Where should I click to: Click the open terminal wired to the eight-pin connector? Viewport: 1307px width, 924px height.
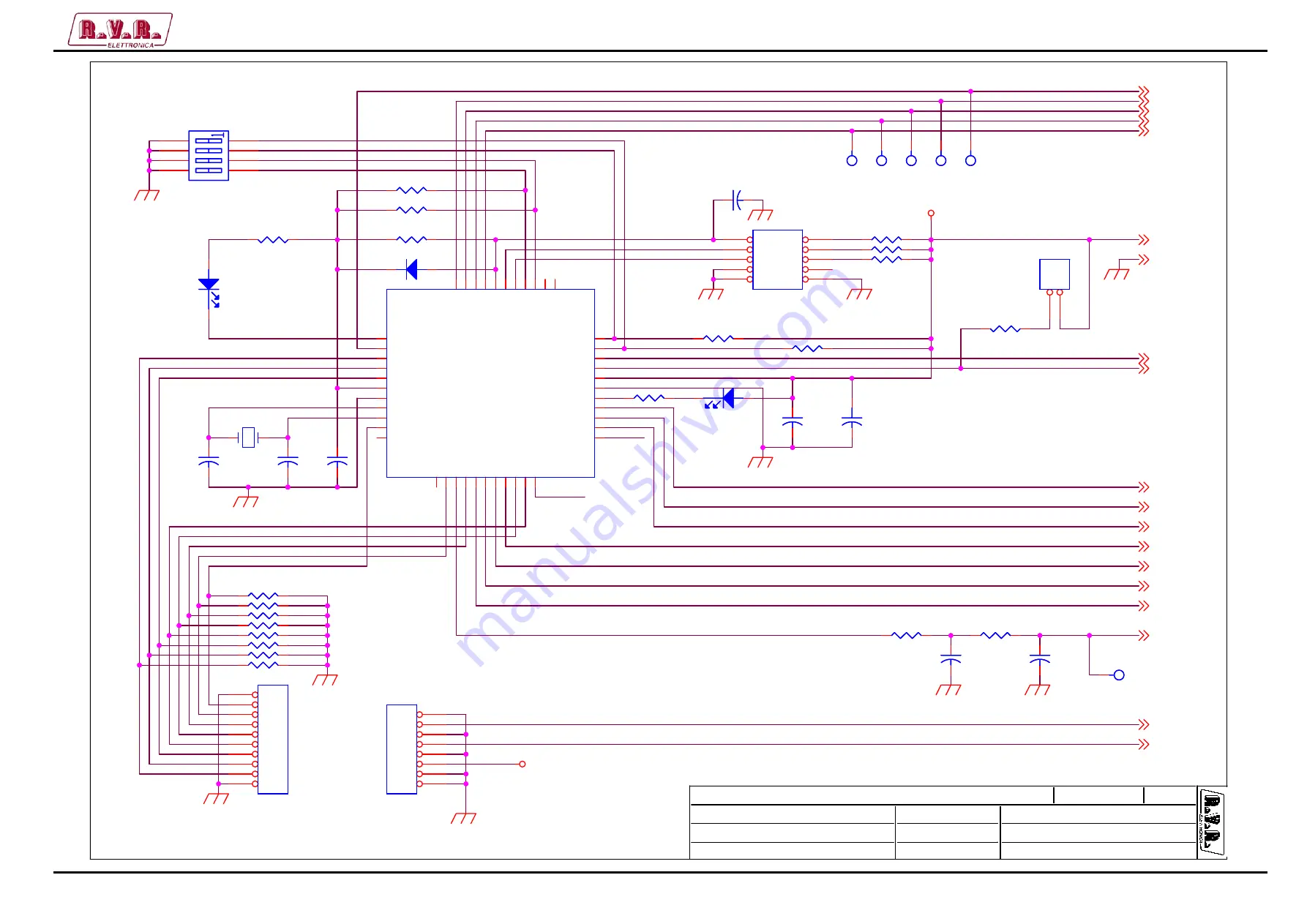pos(523,764)
